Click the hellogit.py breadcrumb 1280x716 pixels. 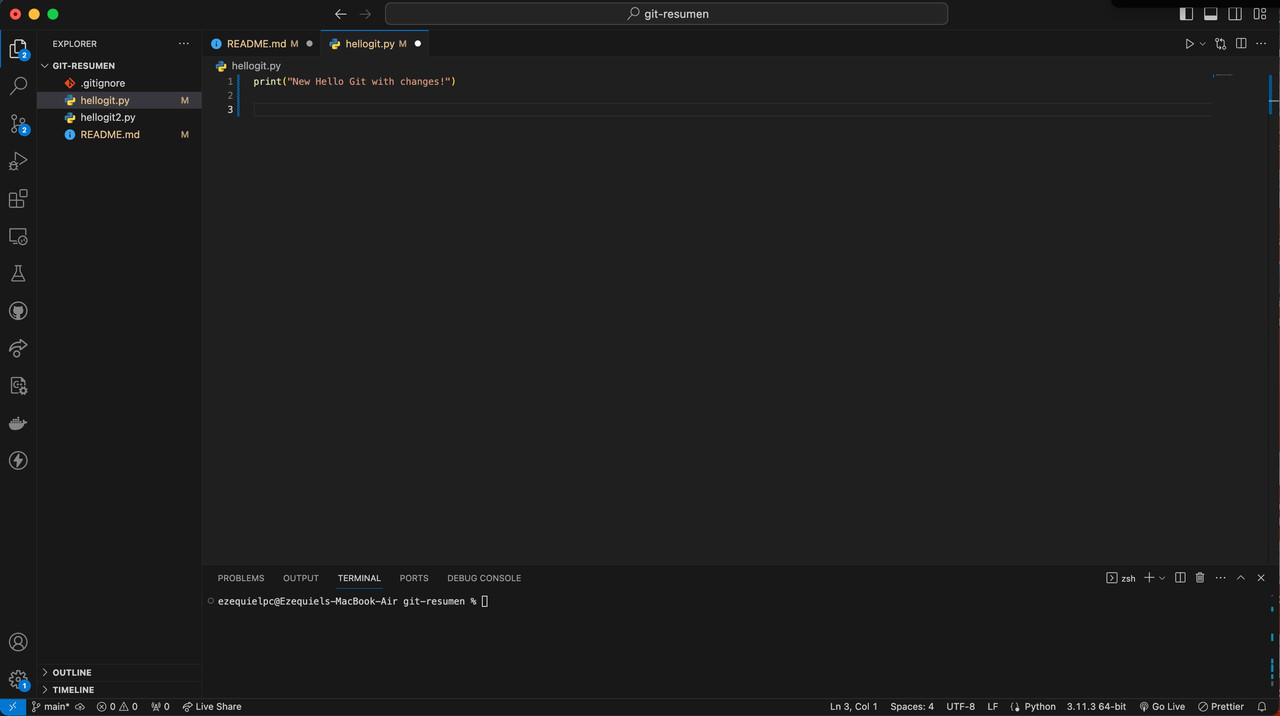[256, 66]
